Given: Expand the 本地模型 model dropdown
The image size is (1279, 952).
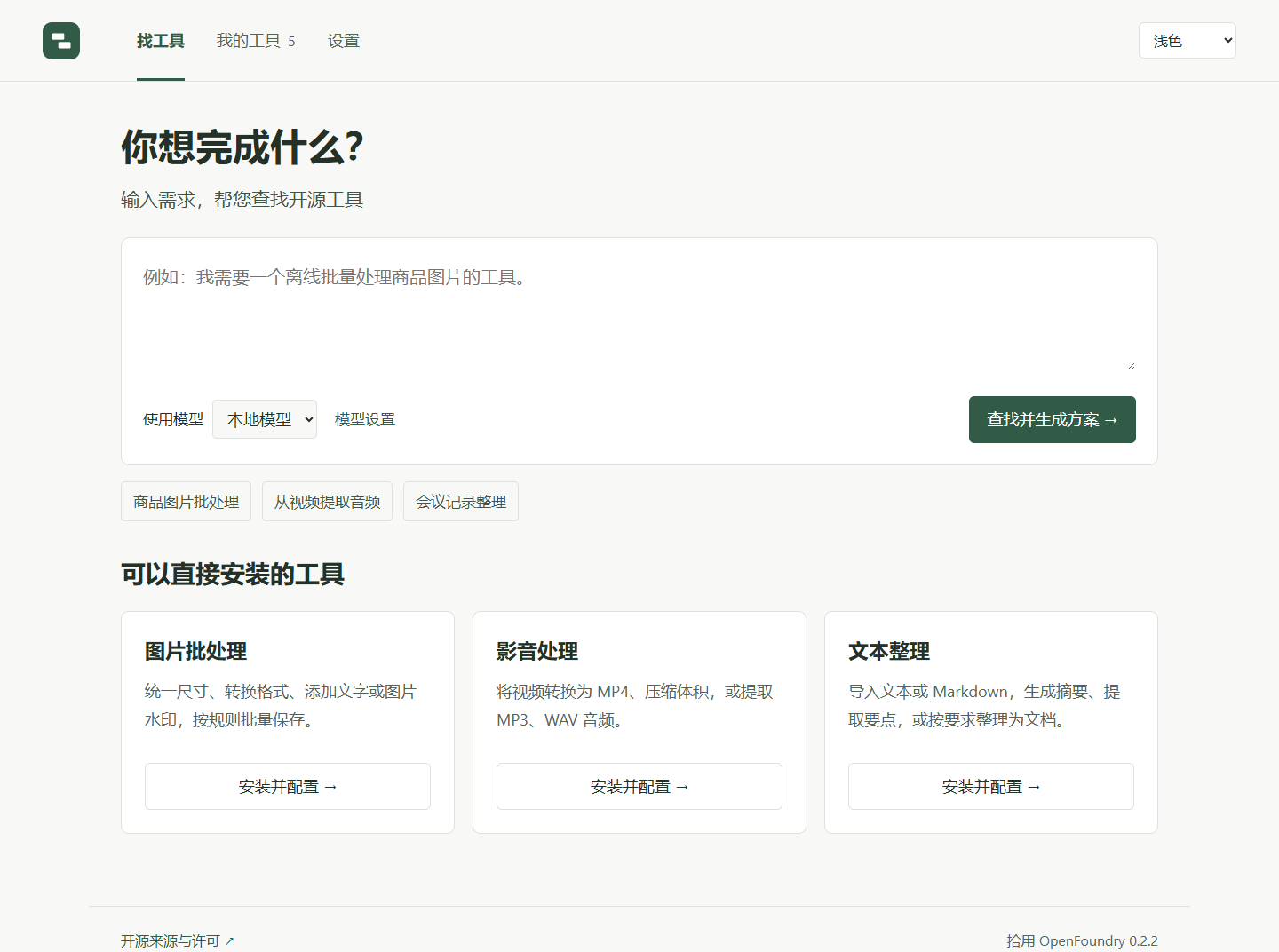Looking at the screenshot, I should [265, 419].
